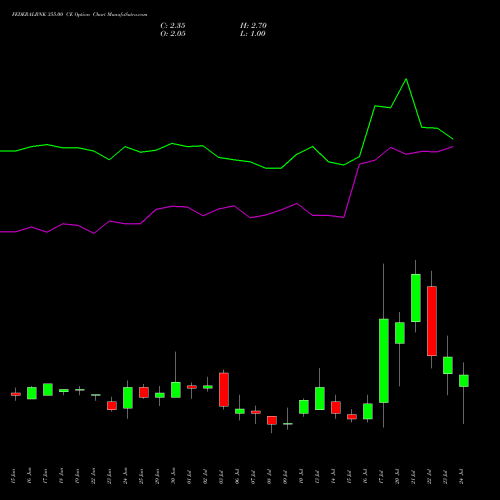This screenshot has height=500, width=500.
Task: Click the '08 Jul' date axis label
Action: (x=269, y=477)
